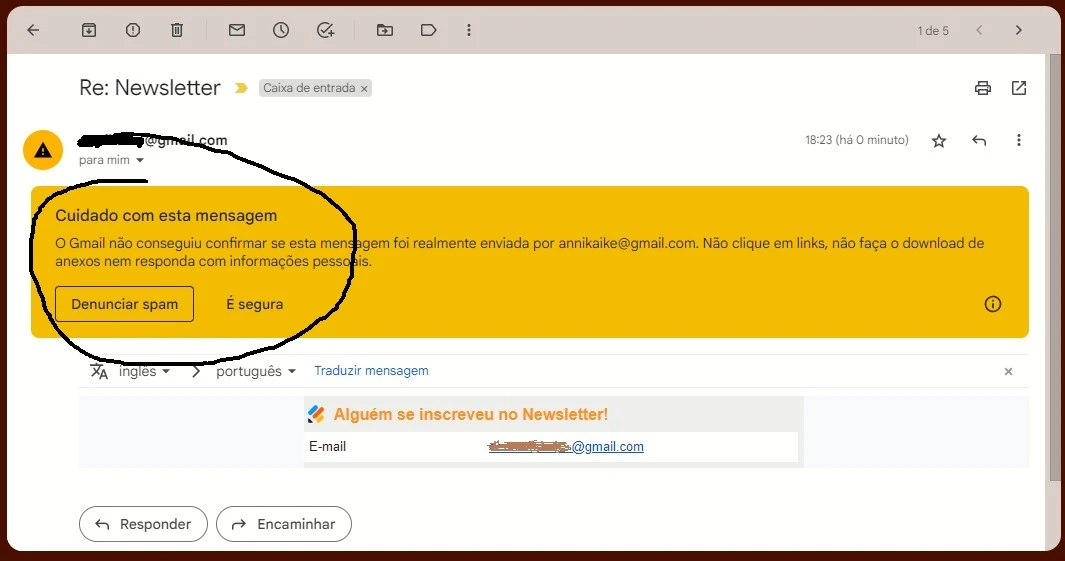This screenshot has width=1065, height=561.
Task: Move the email to a folder
Action: click(x=385, y=30)
